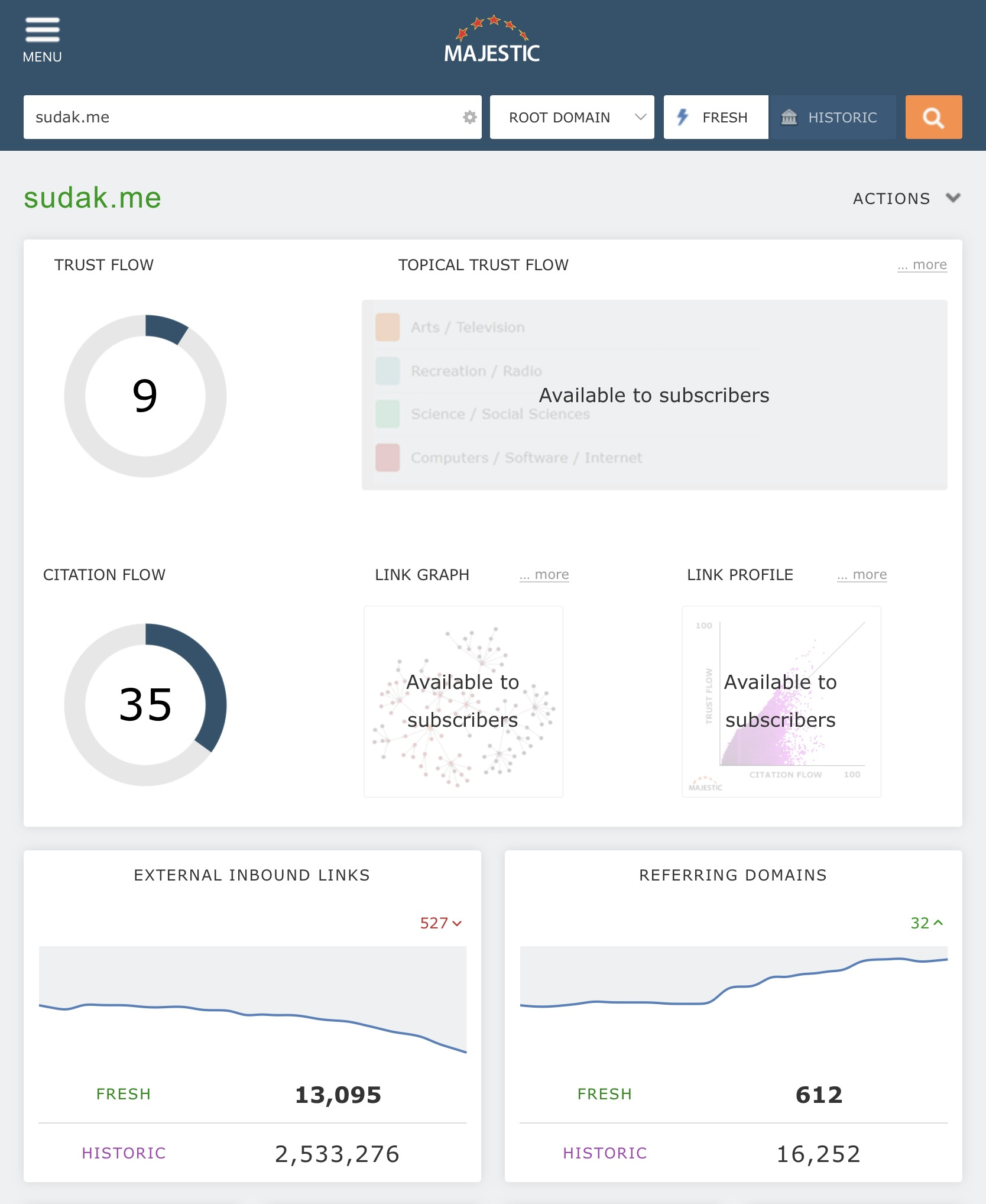Click FRESH label under External Inbound Links
This screenshot has height=1204, width=986.
tap(124, 1094)
